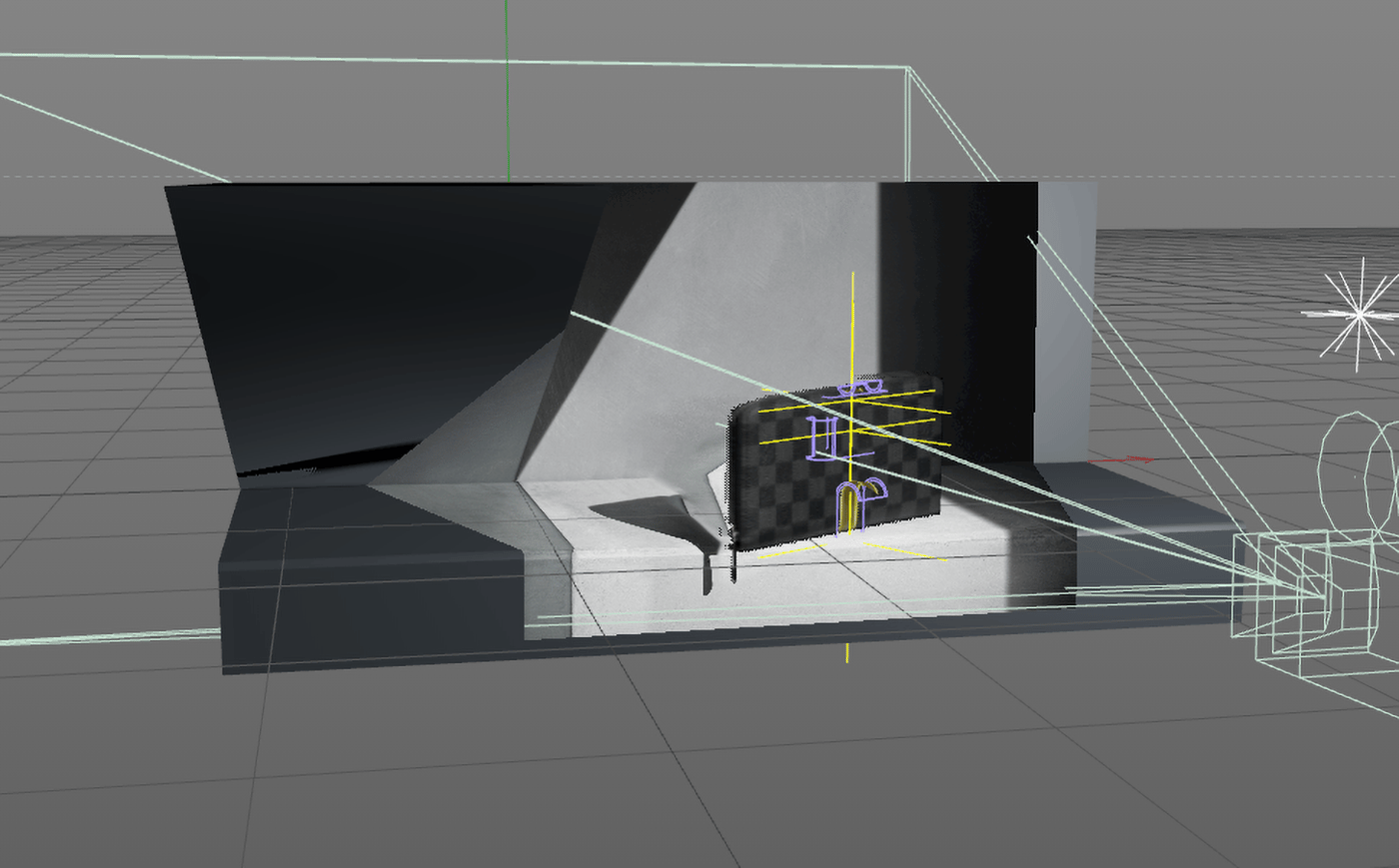Click the red X-axis arrow handle
The image size is (1399, 868).
point(1134,459)
